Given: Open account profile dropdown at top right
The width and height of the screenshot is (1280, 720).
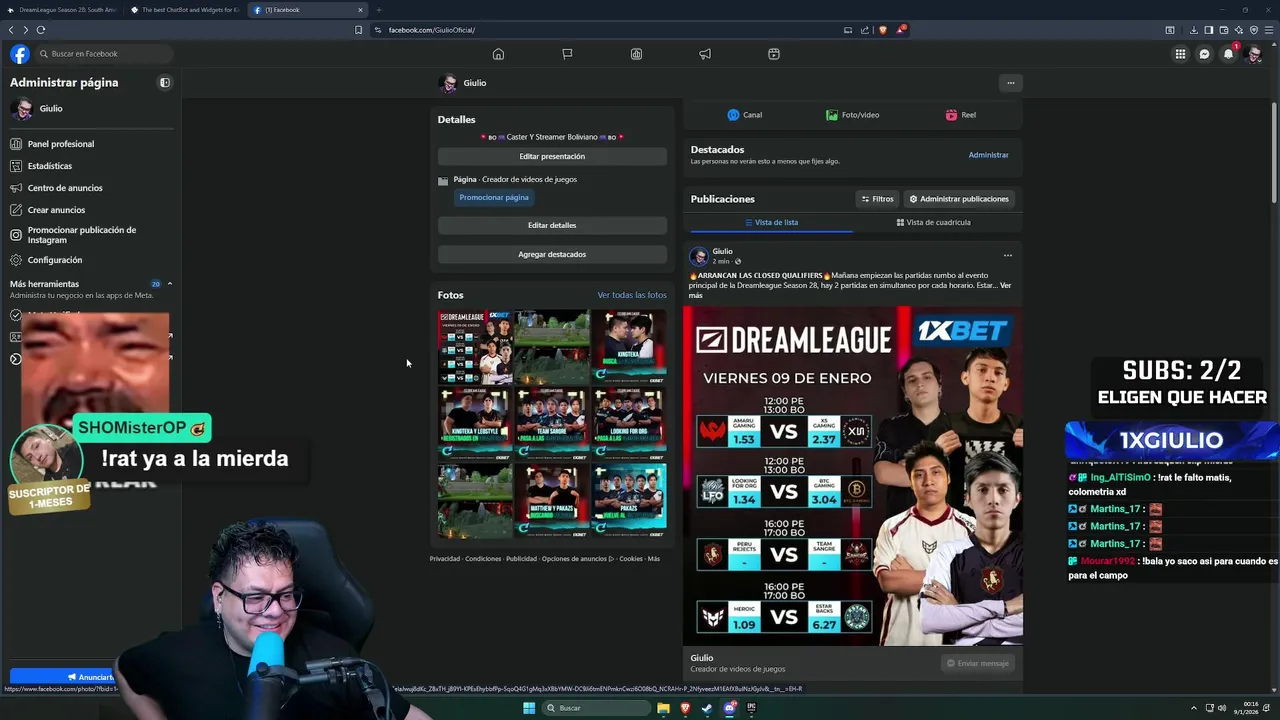Looking at the screenshot, I should pyautogui.click(x=1254, y=54).
